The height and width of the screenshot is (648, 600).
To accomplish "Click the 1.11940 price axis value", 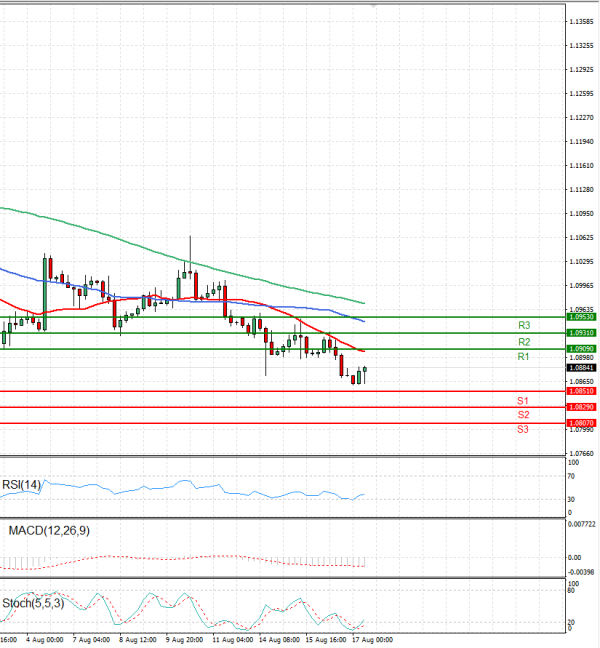I will click(581, 142).
